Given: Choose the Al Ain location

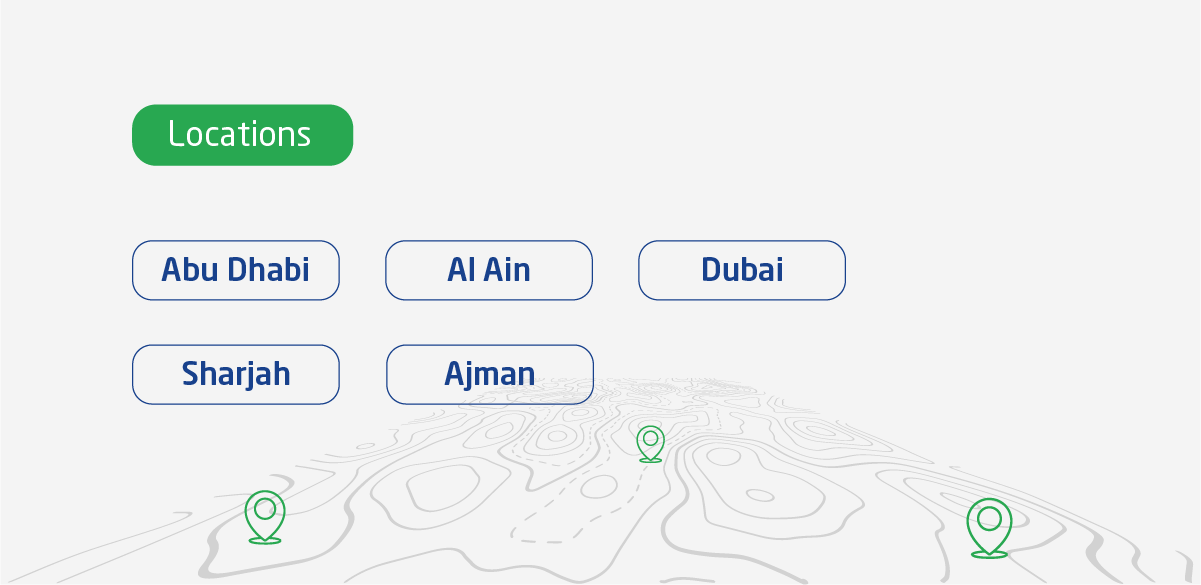Looking at the screenshot, I should coord(489,270).
